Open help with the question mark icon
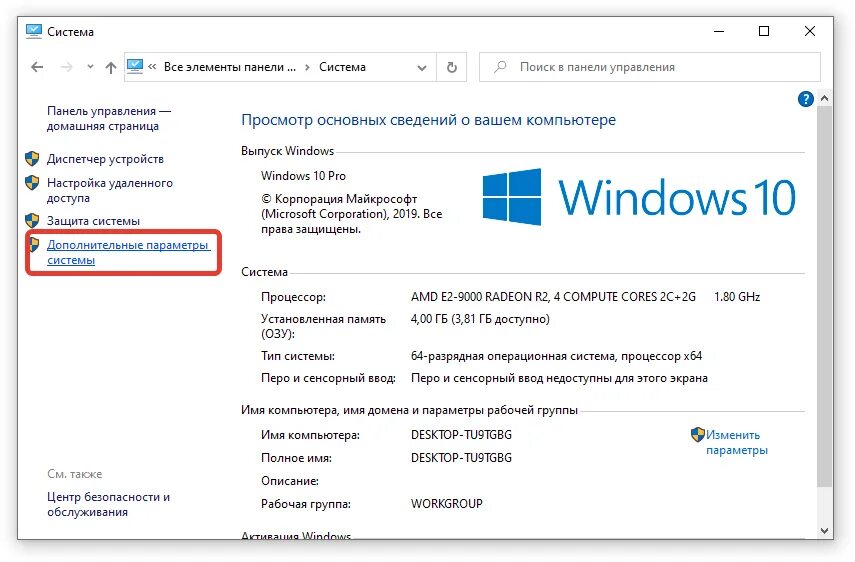This screenshot has height=562, width=855. (x=805, y=99)
